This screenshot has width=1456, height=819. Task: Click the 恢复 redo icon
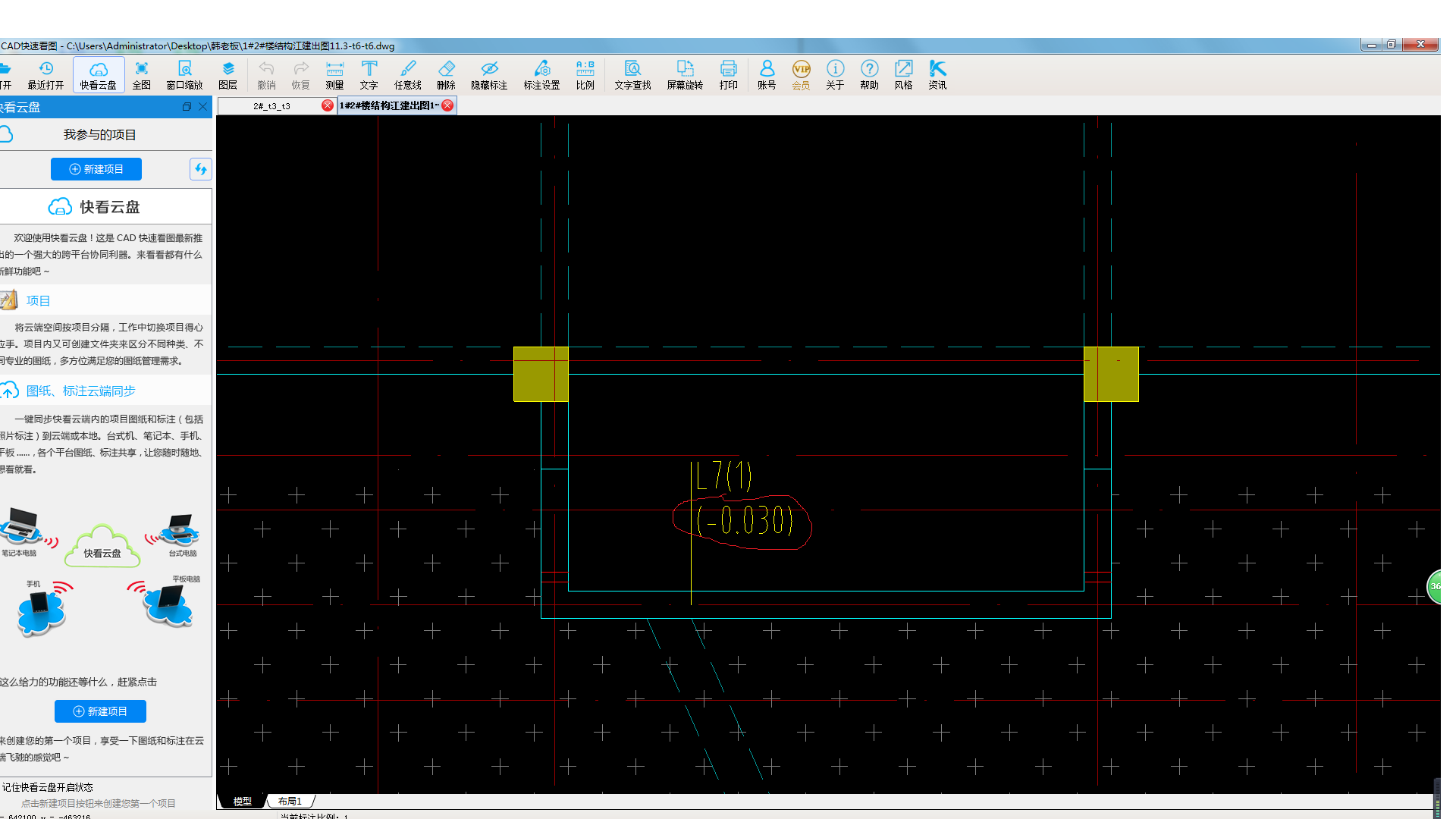pyautogui.click(x=301, y=75)
